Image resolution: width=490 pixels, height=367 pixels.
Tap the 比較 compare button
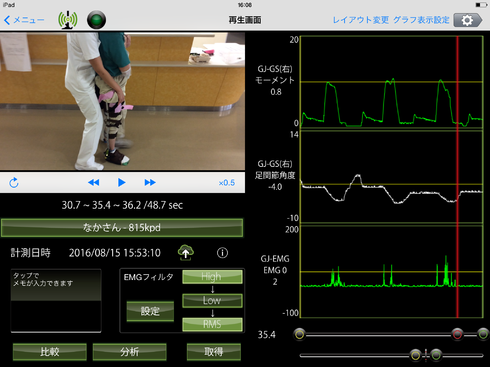coord(50,352)
